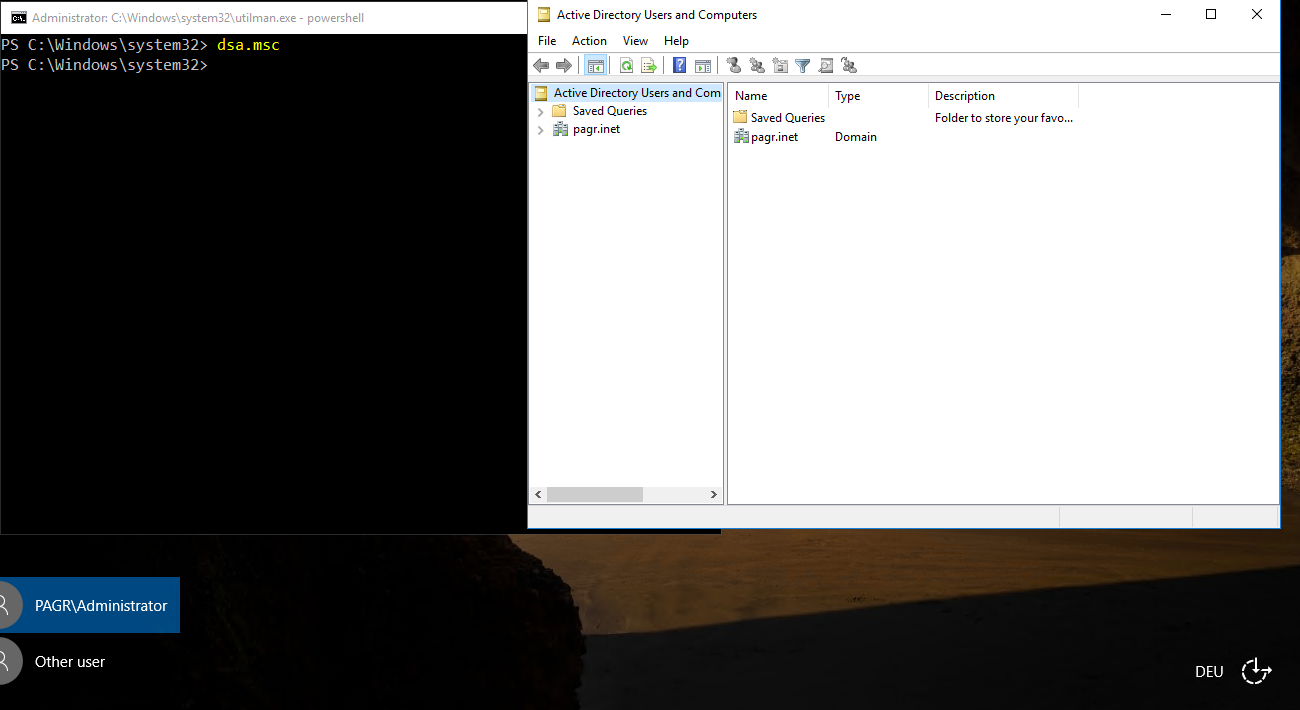Select PAGR\Administrator on the login screen
The image size is (1300, 710).
tap(100, 605)
